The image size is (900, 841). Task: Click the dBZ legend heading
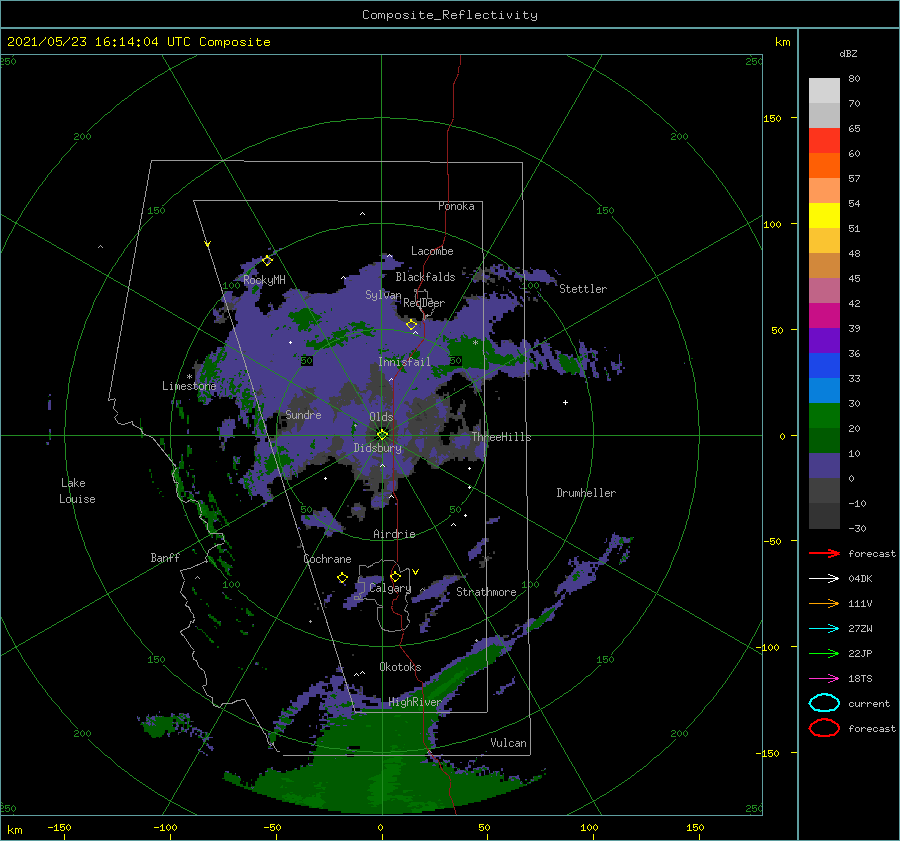coord(848,53)
